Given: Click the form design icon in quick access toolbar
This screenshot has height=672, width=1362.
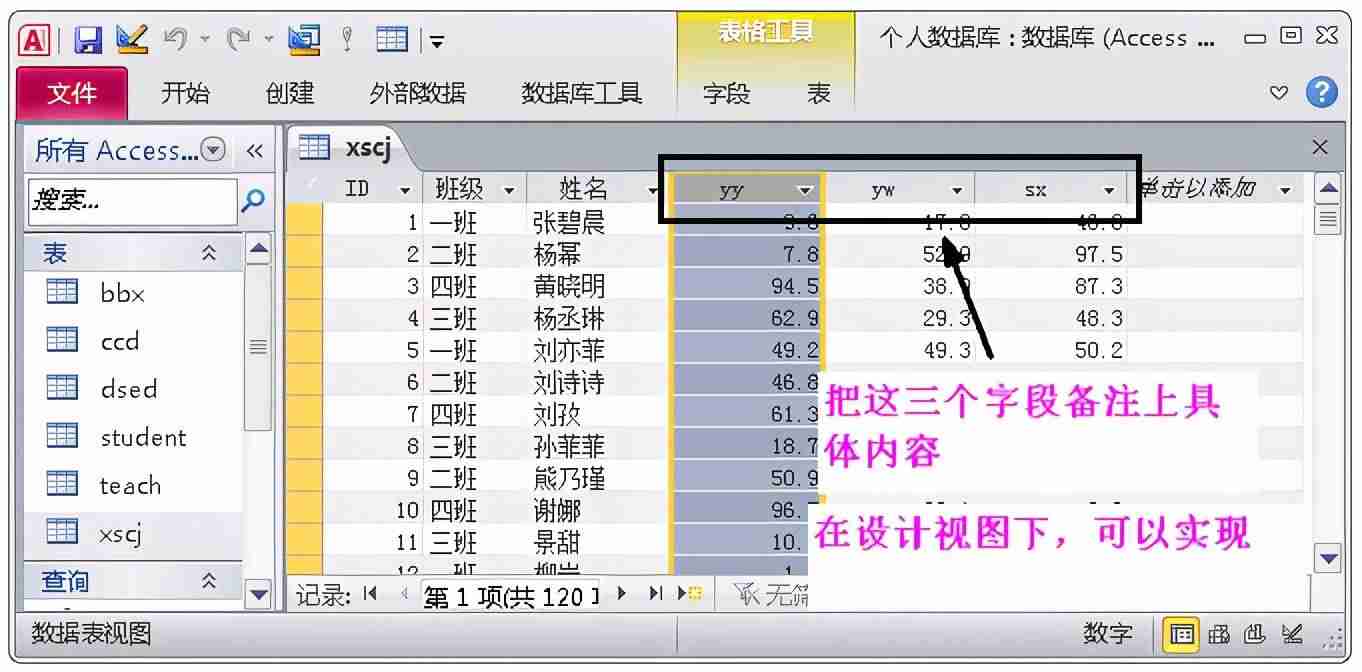Looking at the screenshot, I should tap(303, 39).
